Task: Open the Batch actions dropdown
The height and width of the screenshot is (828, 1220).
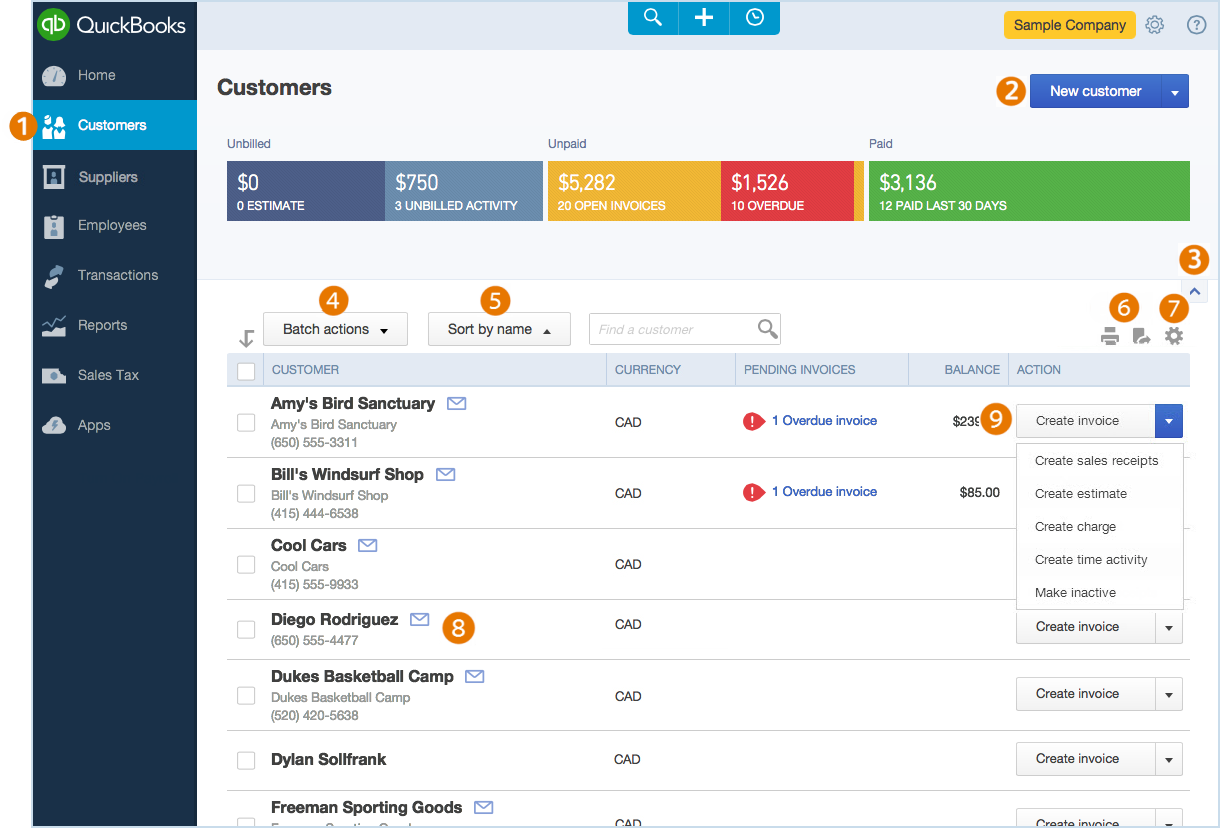Action: pyautogui.click(x=335, y=328)
